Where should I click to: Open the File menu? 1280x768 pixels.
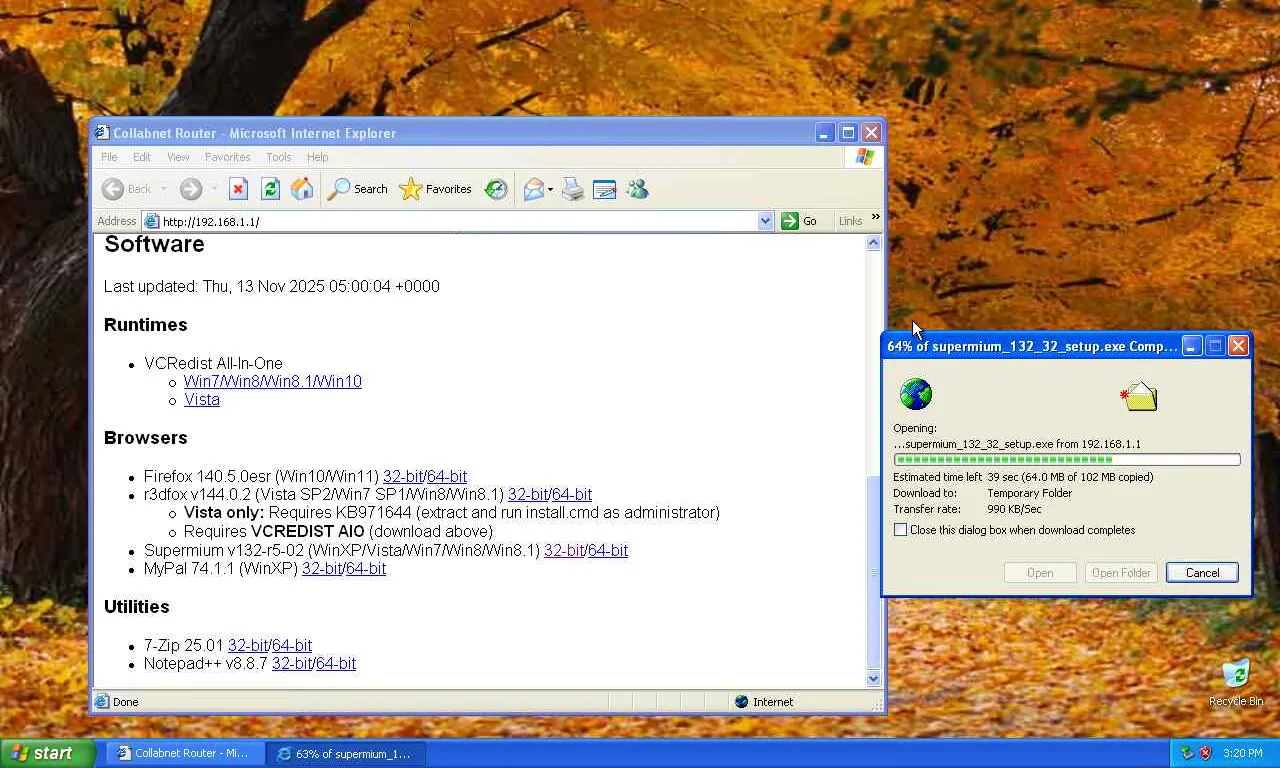pos(109,157)
